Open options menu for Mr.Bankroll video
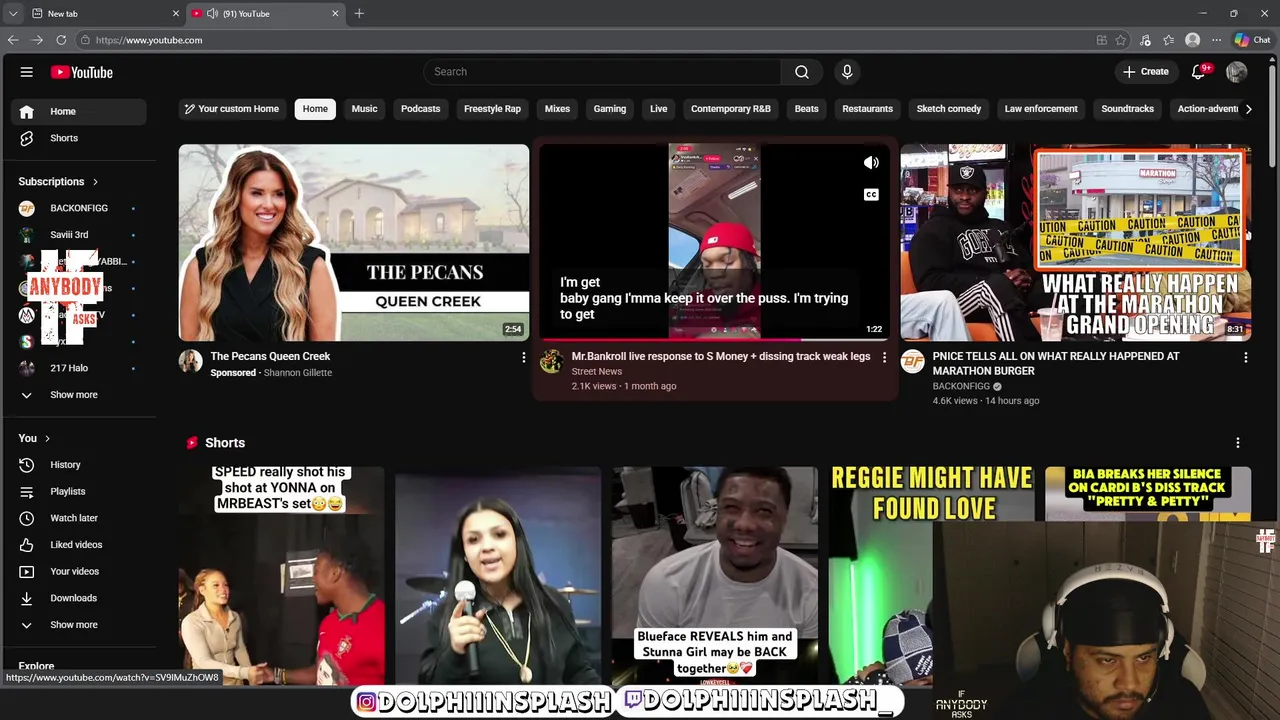 [884, 357]
